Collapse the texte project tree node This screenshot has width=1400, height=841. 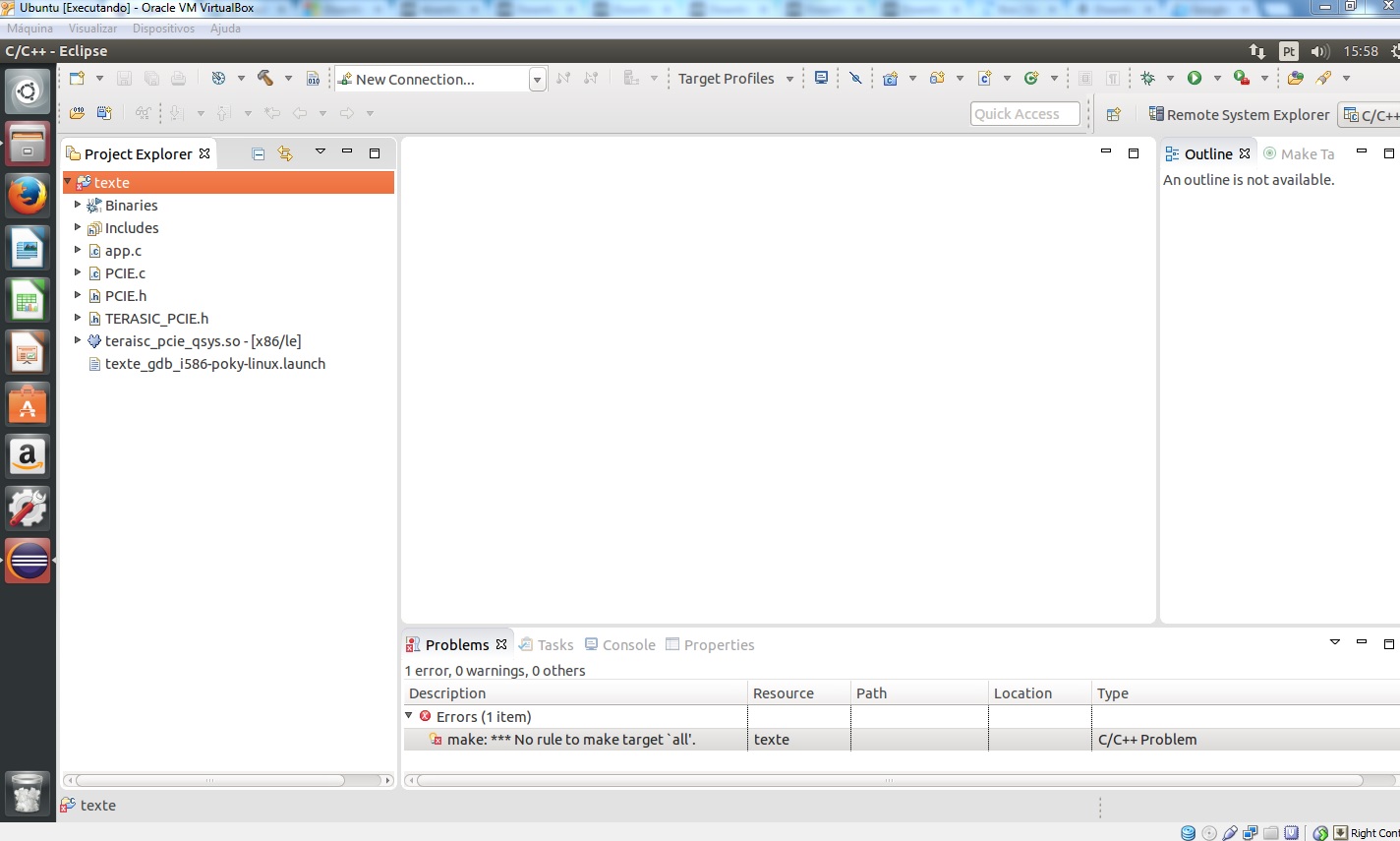[68, 182]
